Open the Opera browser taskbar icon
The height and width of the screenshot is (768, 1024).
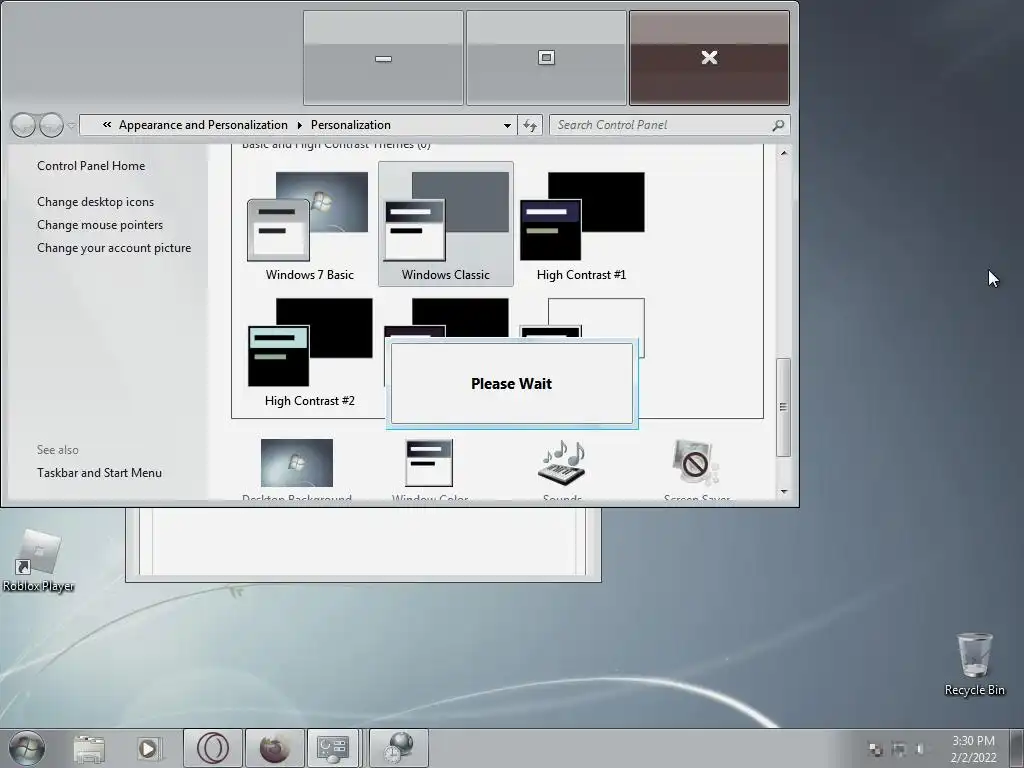point(213,748)
